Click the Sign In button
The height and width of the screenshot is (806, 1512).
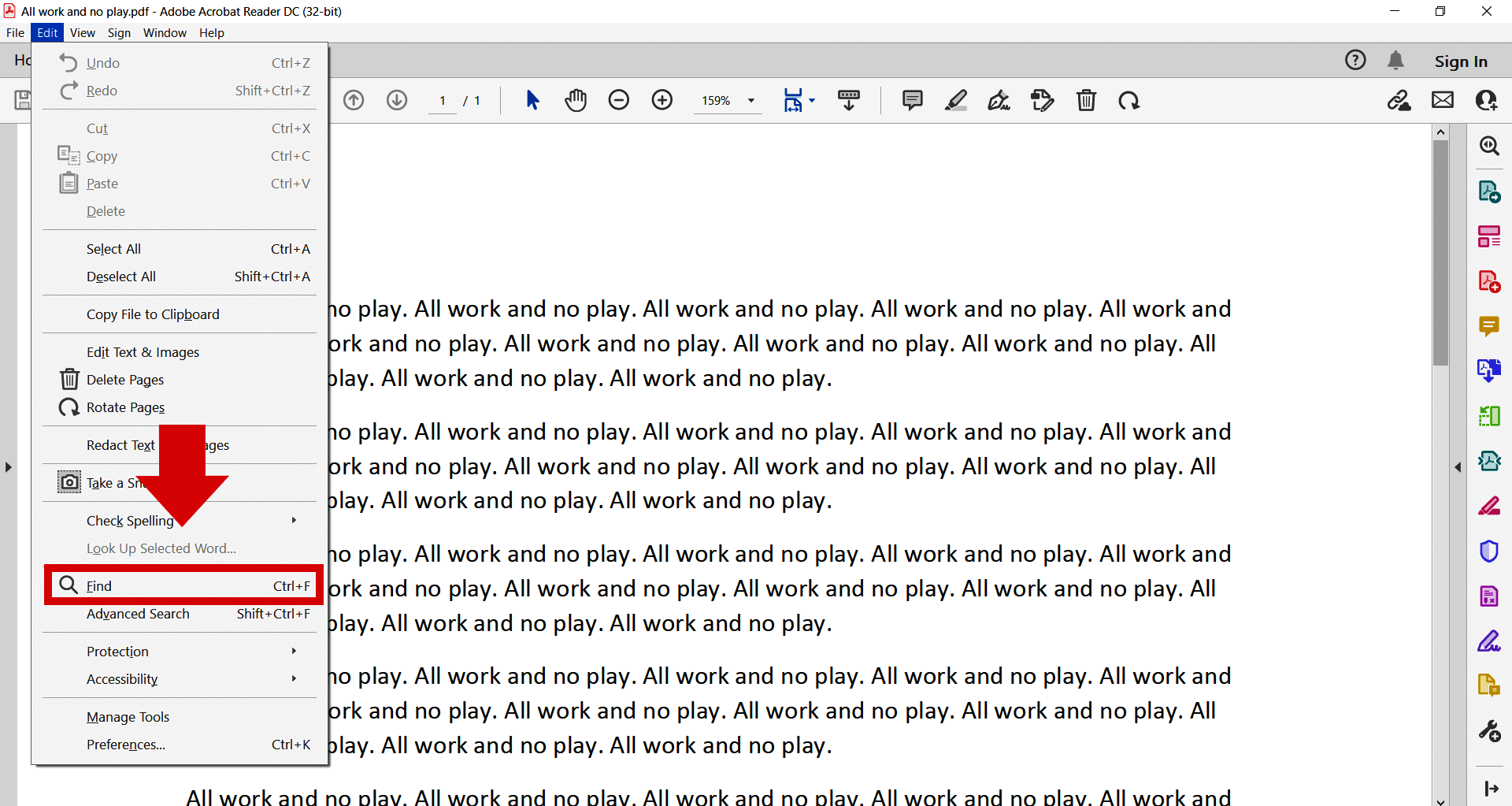pyautogui.click(x=1460, y=61)
